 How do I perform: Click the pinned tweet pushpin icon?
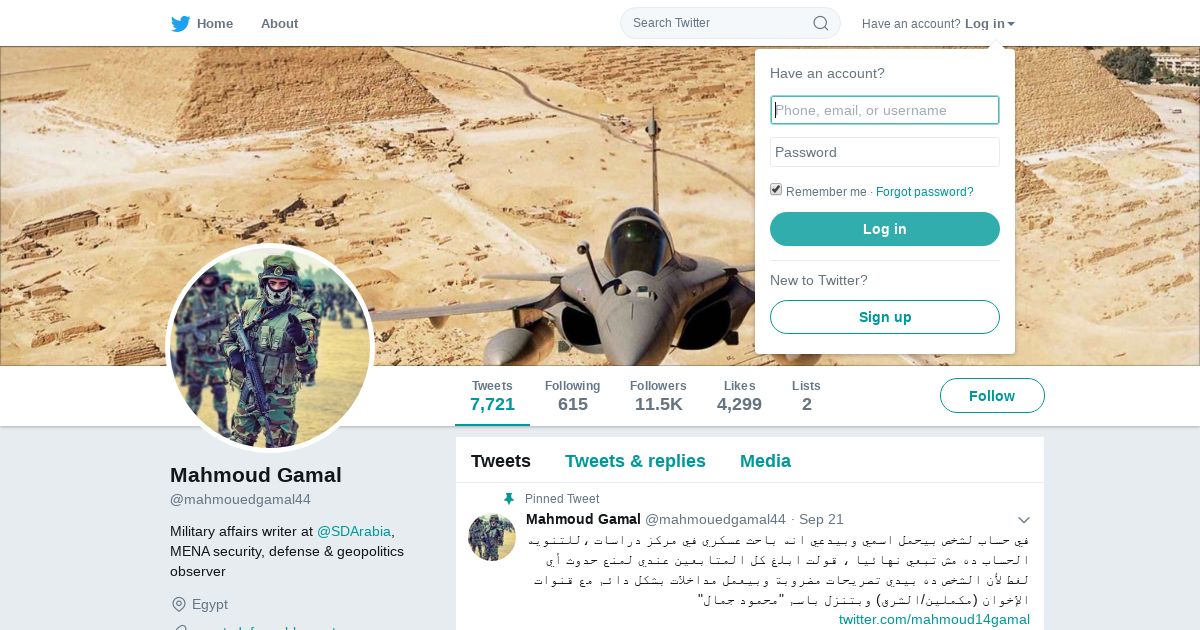coord(509,499)
